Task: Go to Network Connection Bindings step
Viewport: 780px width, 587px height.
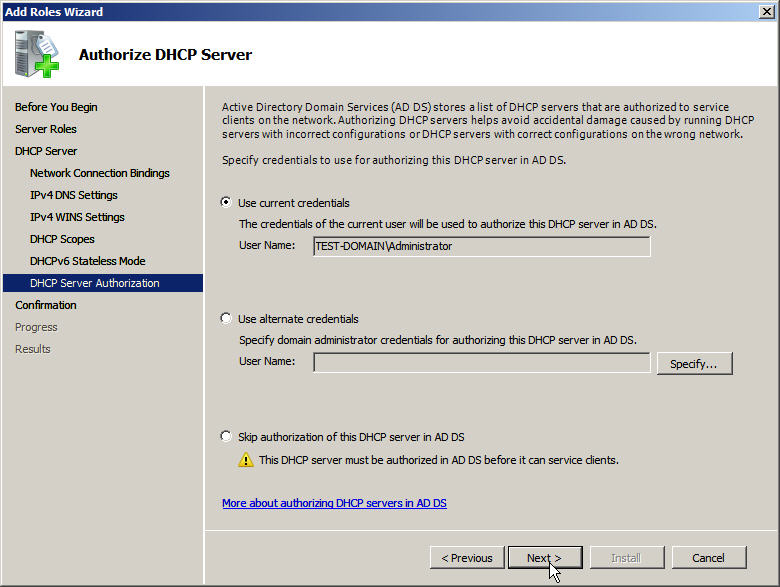Action: [x=99, y=173]
